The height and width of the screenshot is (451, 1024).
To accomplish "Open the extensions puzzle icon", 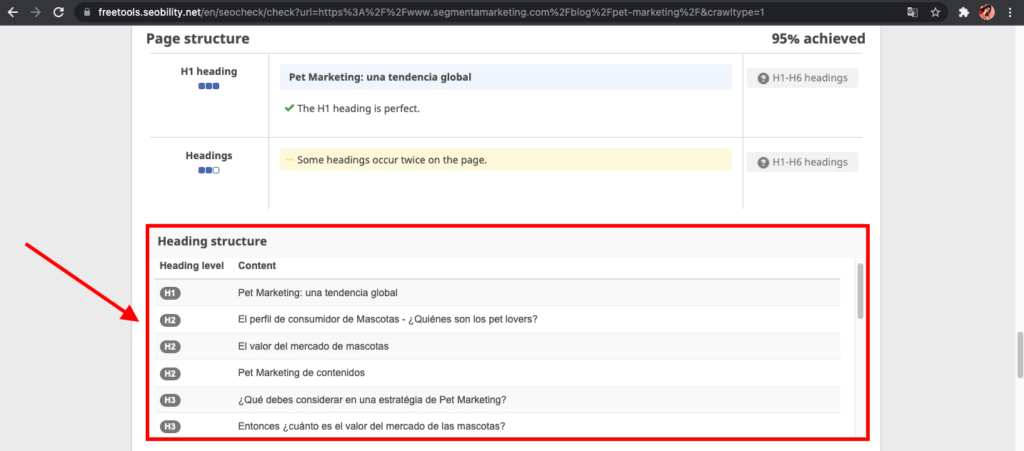I will 963,12.
